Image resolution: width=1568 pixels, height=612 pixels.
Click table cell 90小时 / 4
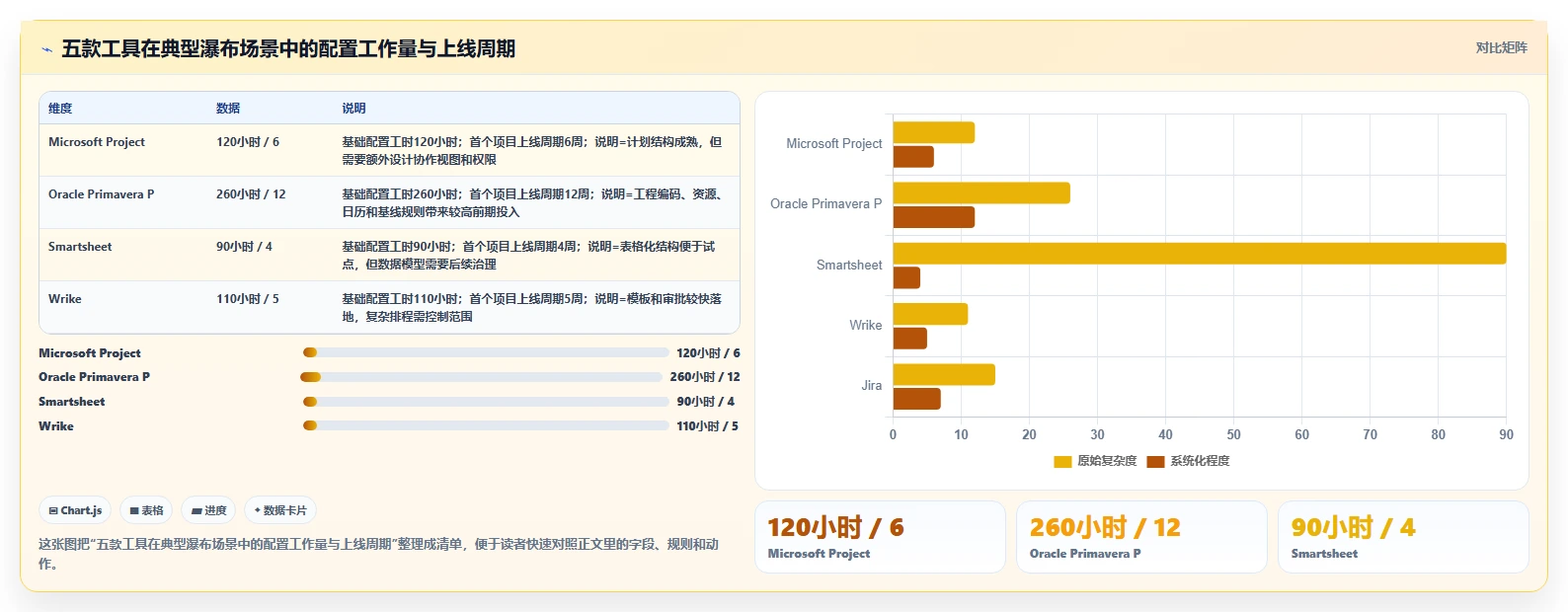coord(244,247)
